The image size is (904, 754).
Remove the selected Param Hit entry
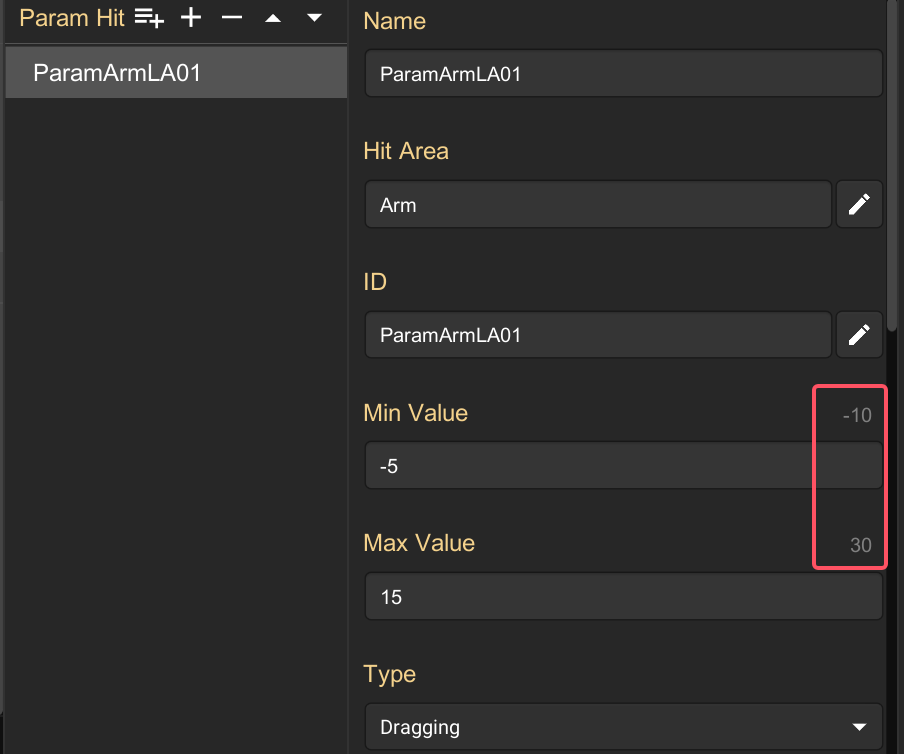(232, 18)
